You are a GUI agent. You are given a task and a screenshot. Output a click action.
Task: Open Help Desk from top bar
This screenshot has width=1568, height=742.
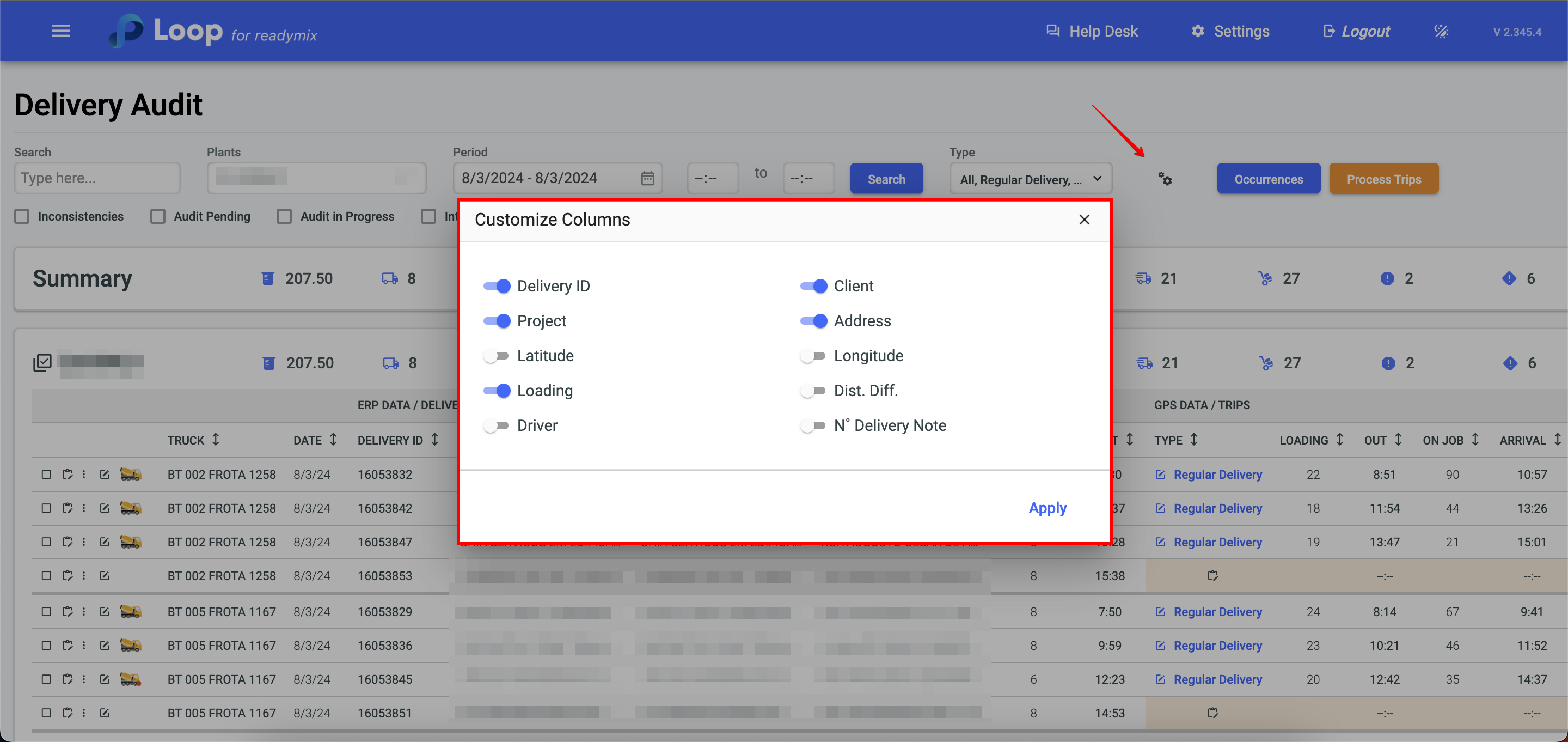pos(1092,32)
